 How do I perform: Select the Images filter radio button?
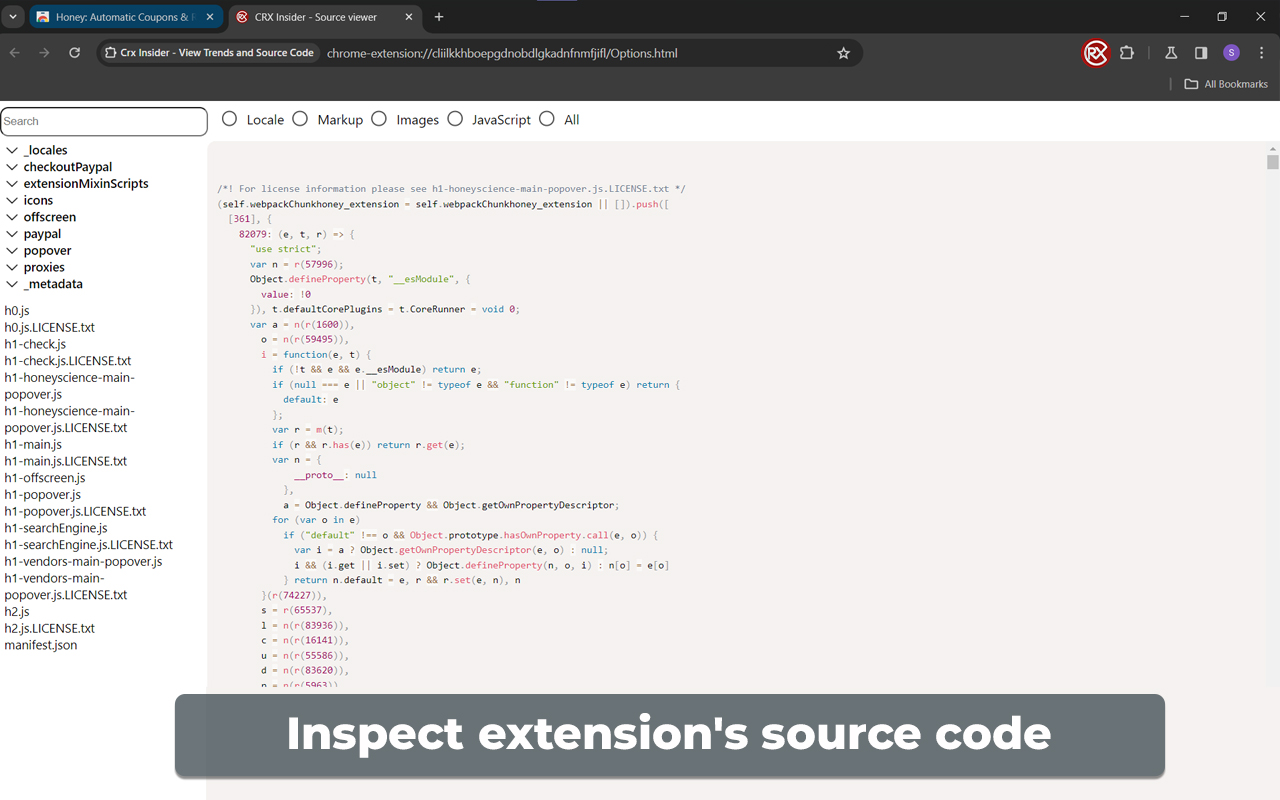coord(379,119)
